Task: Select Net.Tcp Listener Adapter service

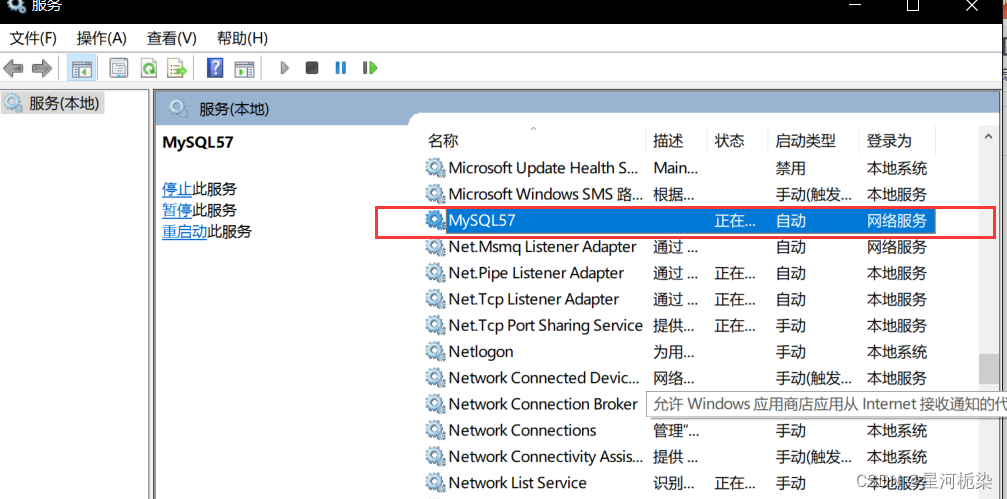Action: 534,299
